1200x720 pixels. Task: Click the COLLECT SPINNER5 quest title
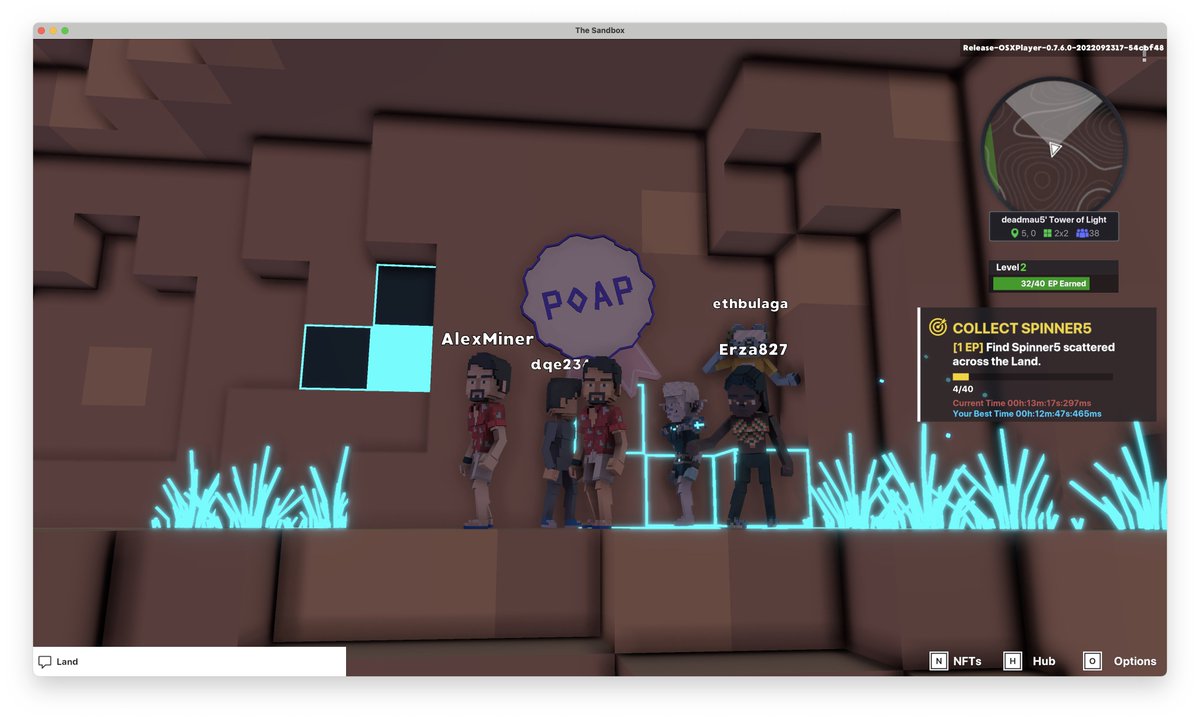(x=1021, y=328)
